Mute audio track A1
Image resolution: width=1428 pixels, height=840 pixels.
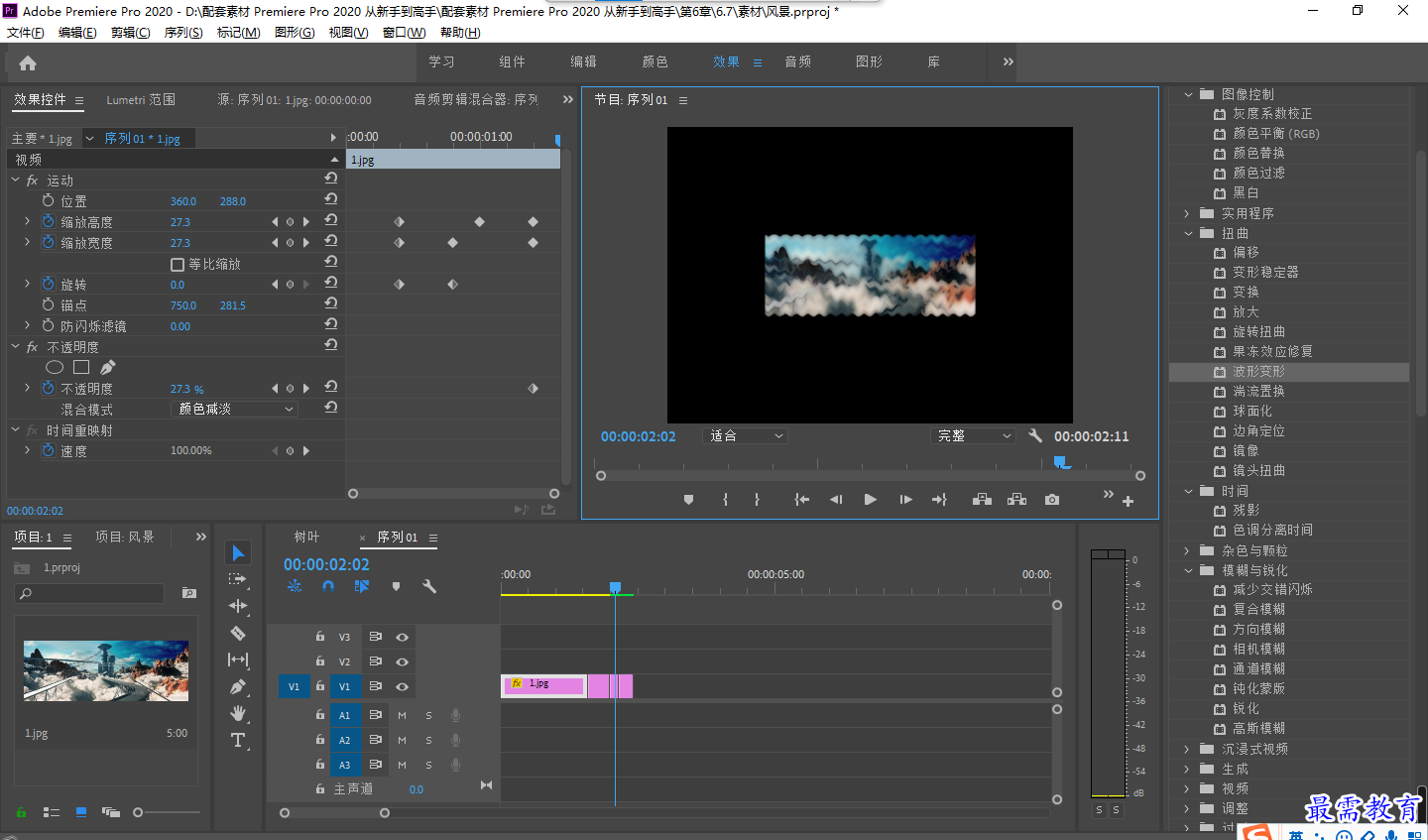point(403,715)
